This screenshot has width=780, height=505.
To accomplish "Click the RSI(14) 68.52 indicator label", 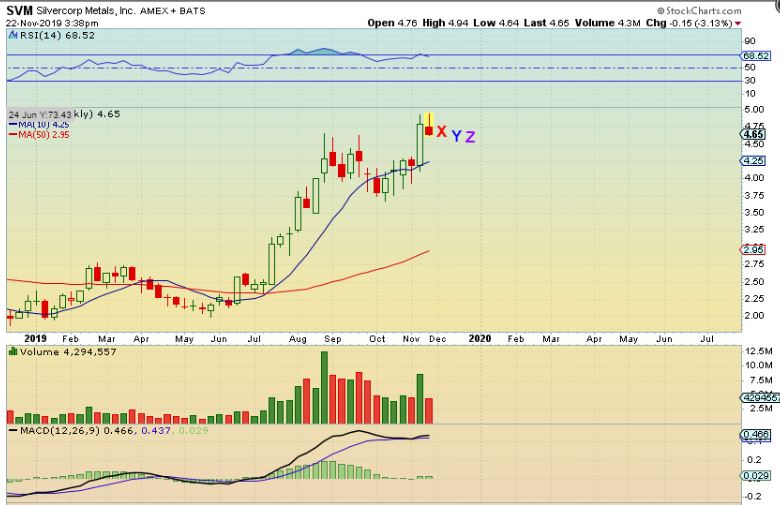I will pos(57,35).
